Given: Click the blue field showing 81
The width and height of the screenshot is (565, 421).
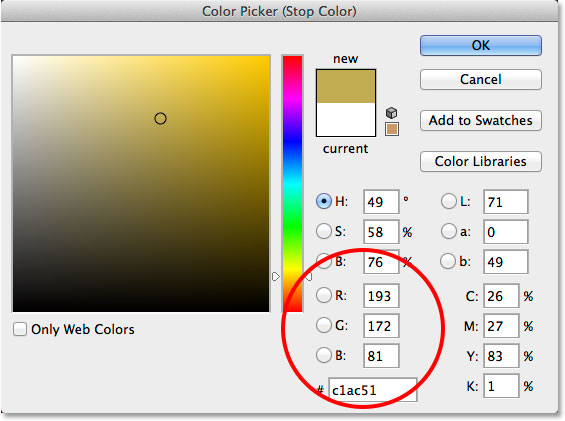Looking at the screenshot, I should click(x=381, y=356).
